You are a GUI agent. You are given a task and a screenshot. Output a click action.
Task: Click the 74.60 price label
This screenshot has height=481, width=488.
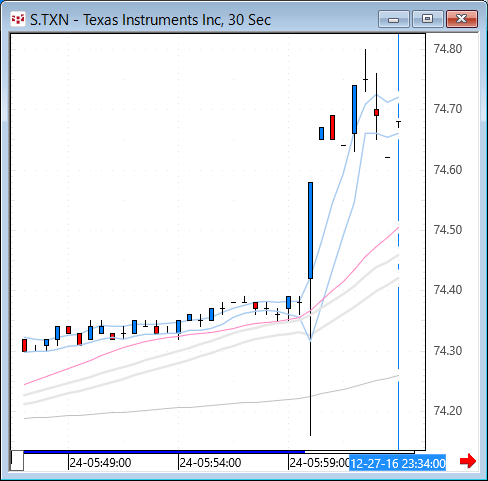(x=448, y=170)
